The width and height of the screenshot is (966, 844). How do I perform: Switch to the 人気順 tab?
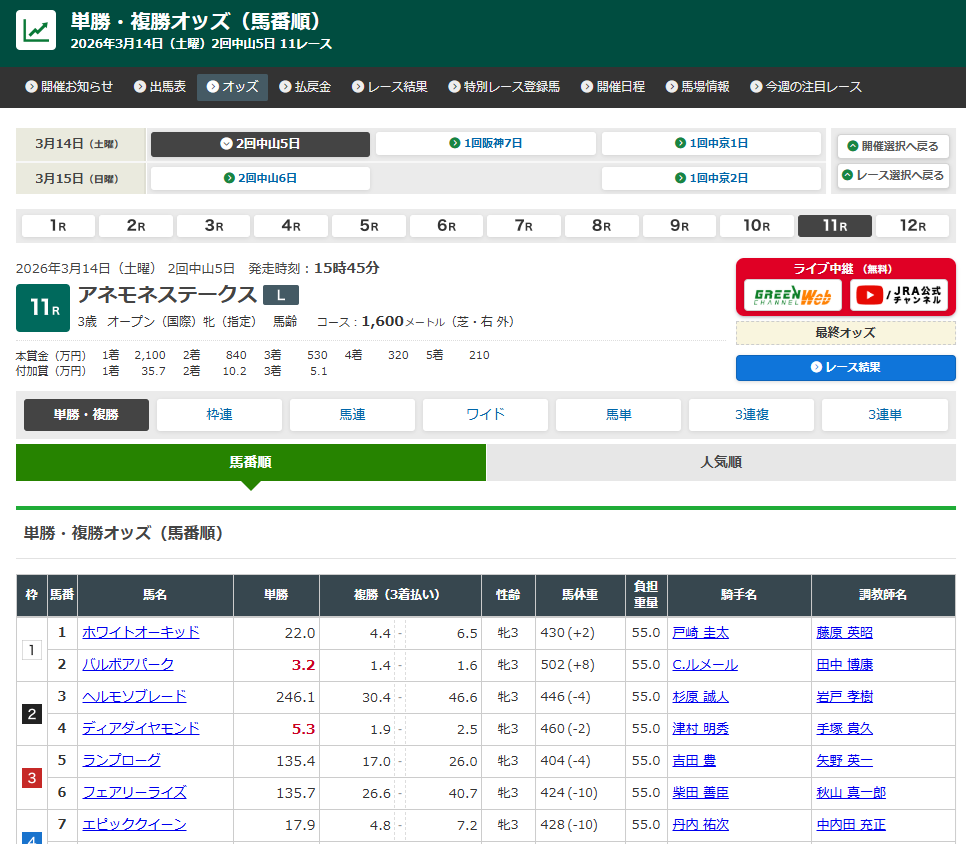click(720, 462)
